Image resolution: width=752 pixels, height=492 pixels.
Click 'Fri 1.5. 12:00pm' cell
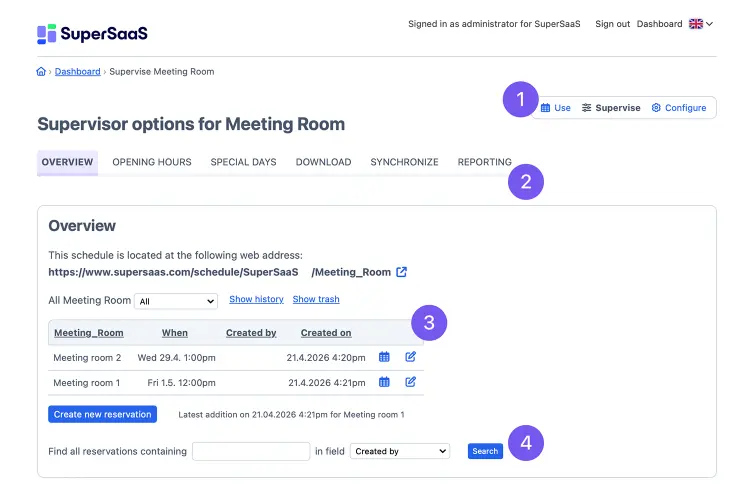[x=181, y=383]
